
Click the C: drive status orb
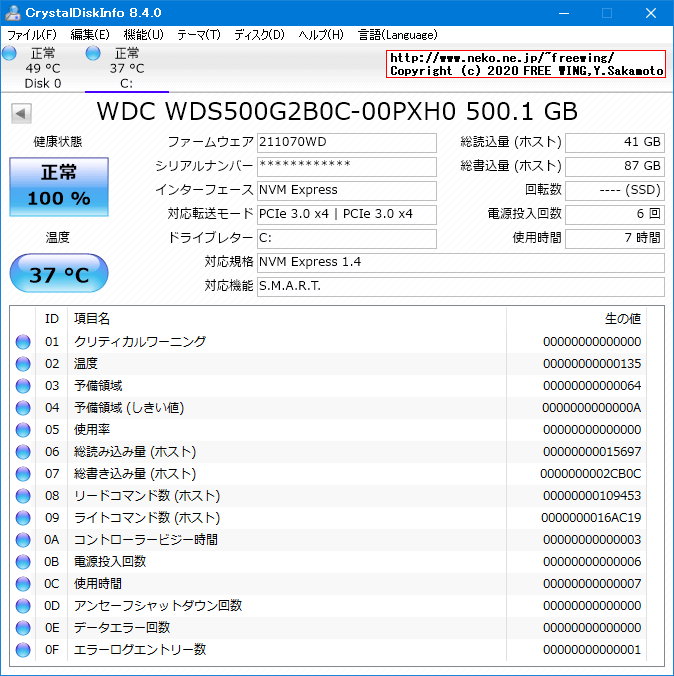coord(93,53)
